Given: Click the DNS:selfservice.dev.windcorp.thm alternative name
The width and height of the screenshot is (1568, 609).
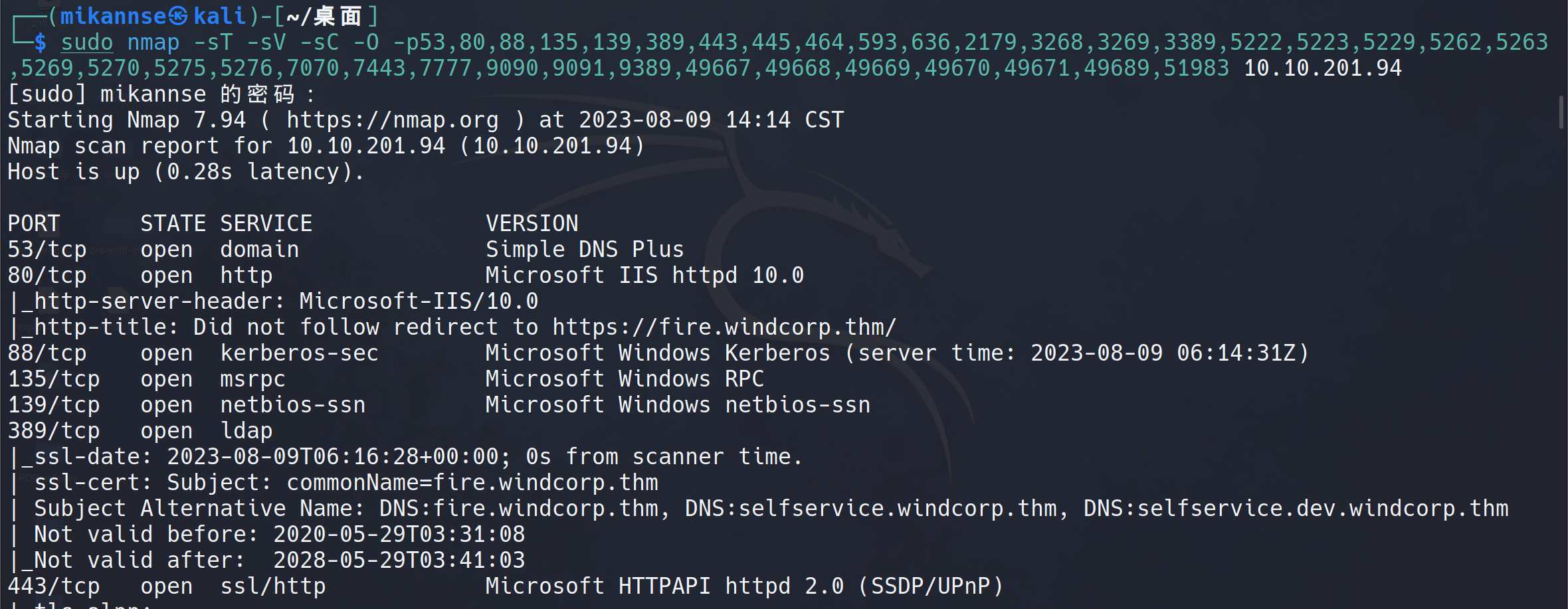Looking at the screenshot, I should point(1296,509).
